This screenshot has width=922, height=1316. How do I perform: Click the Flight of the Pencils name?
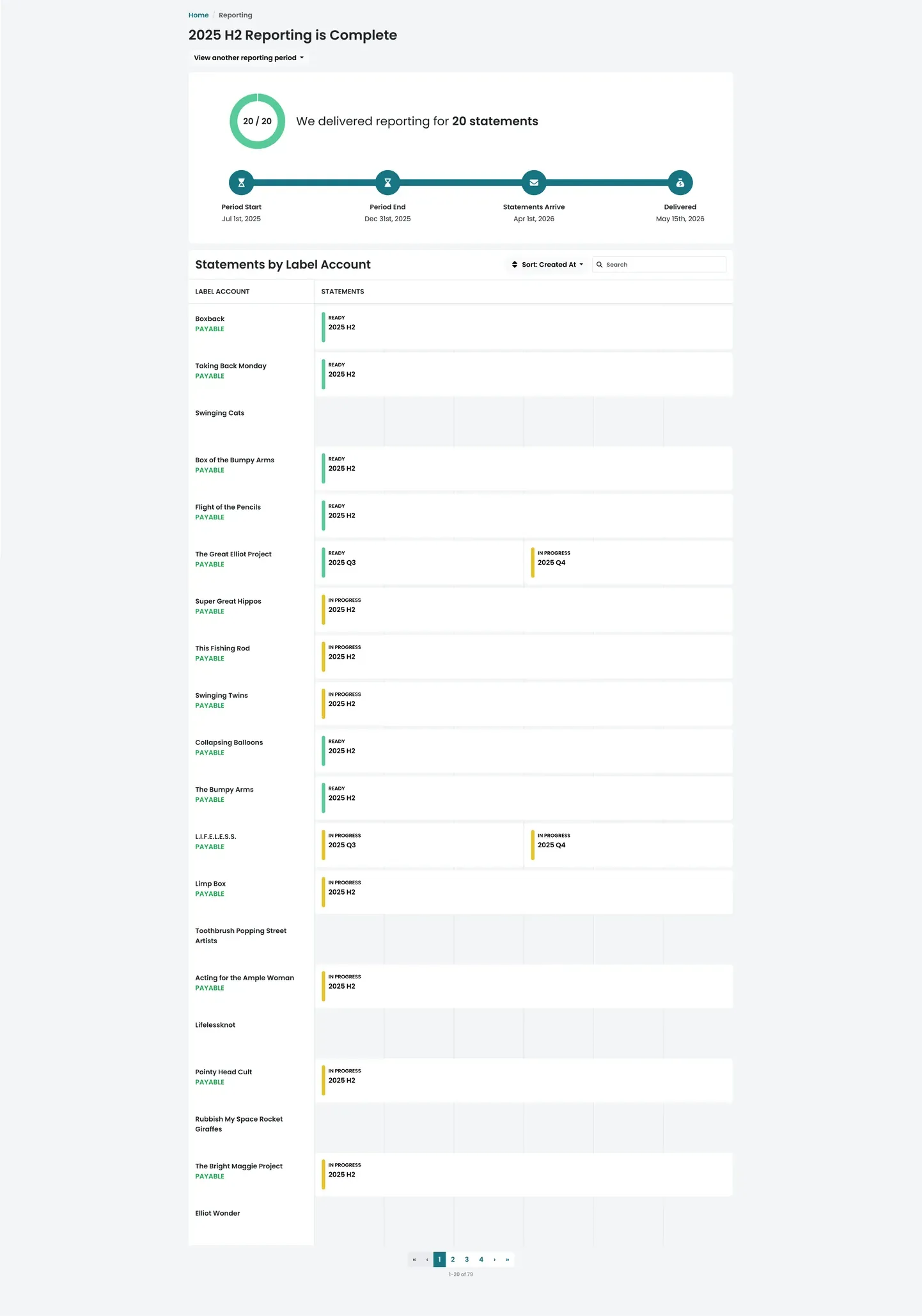tap(228, 508)
